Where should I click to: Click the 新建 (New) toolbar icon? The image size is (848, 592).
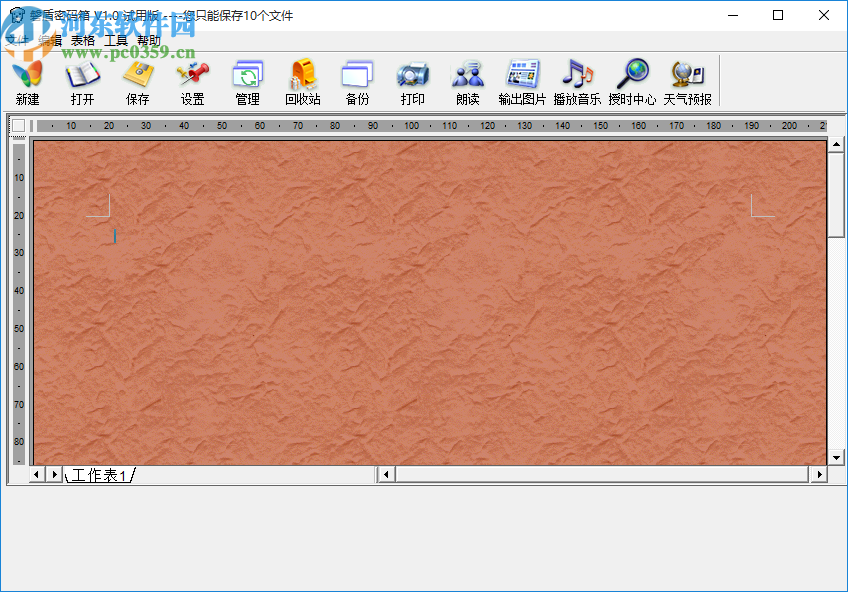28,82
